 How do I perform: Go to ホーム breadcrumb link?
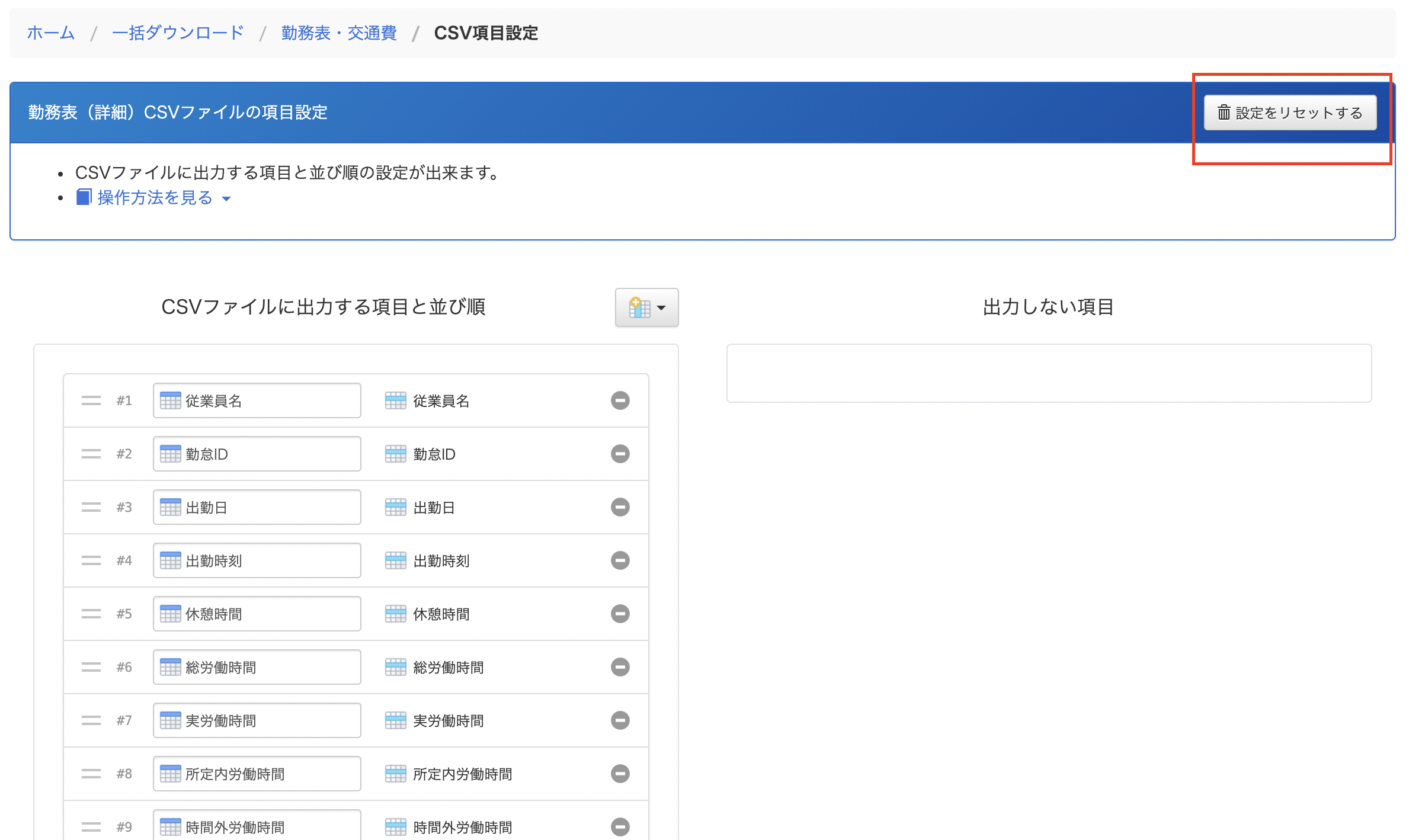pos(51,33)
